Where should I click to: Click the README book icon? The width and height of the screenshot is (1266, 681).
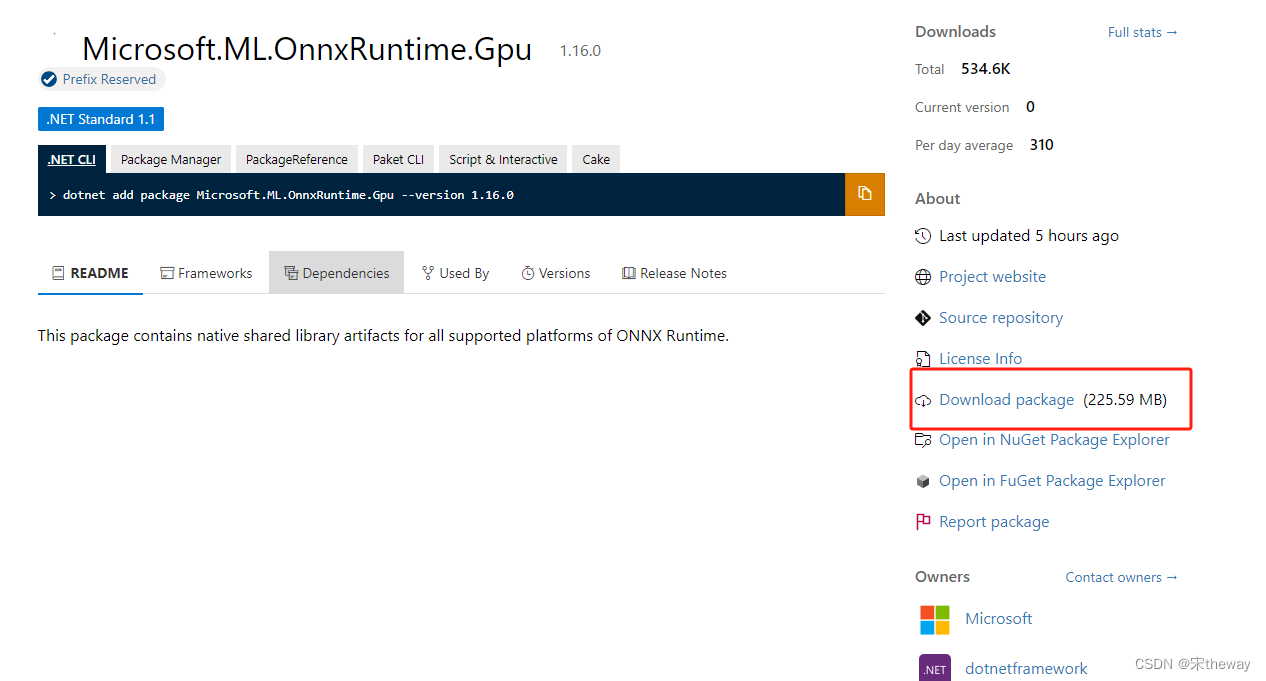click(x=59, y=273)
